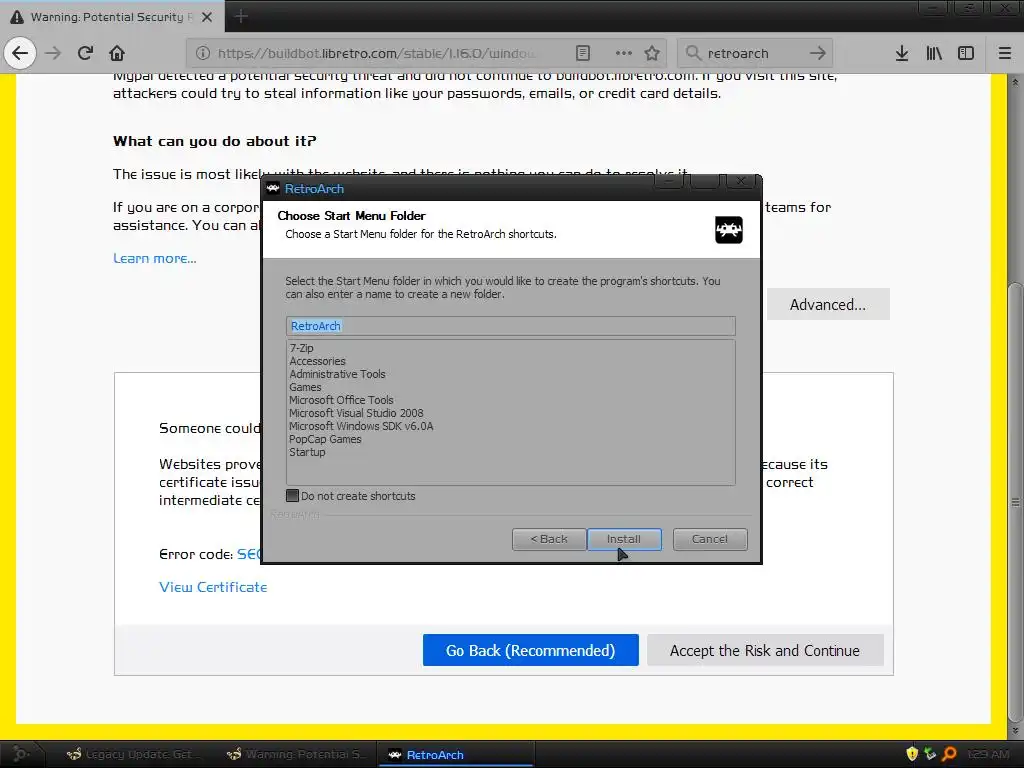Click the < Back button in installer
The width and height of the screenshot is (1024, 768).
point(549,539)
